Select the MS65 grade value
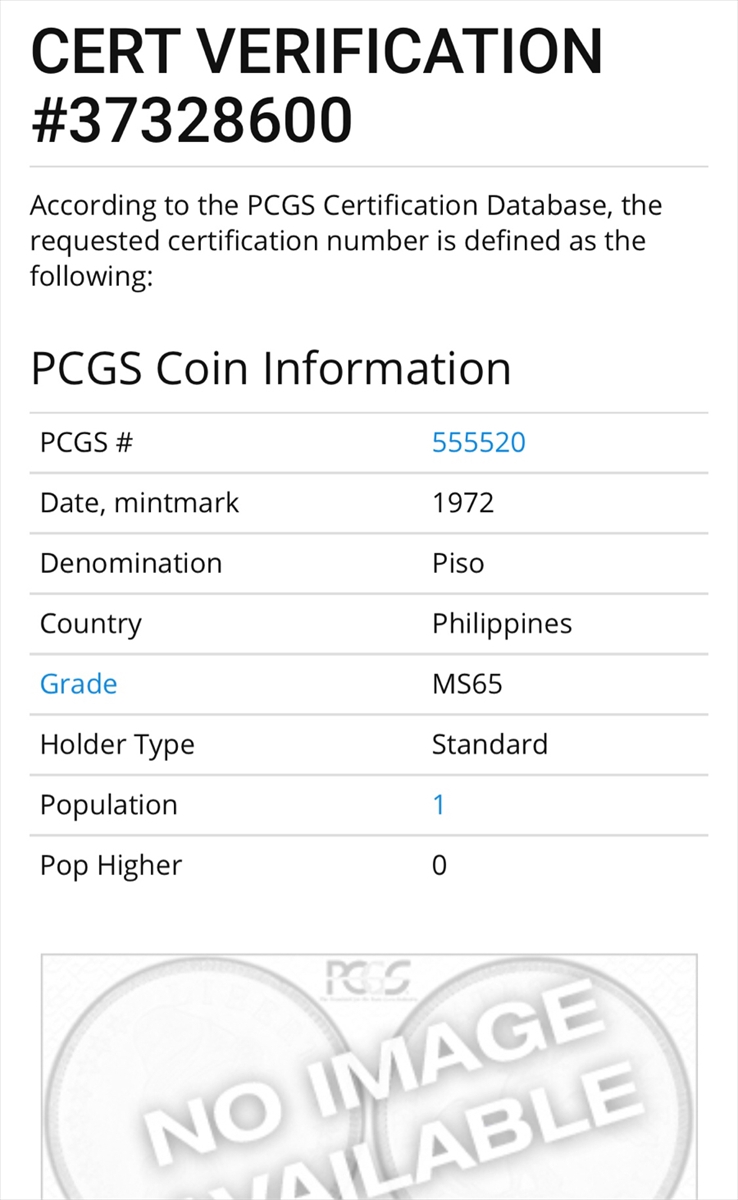The width and height of the screenshot is (738, 1200). click(x=467, y=684)
